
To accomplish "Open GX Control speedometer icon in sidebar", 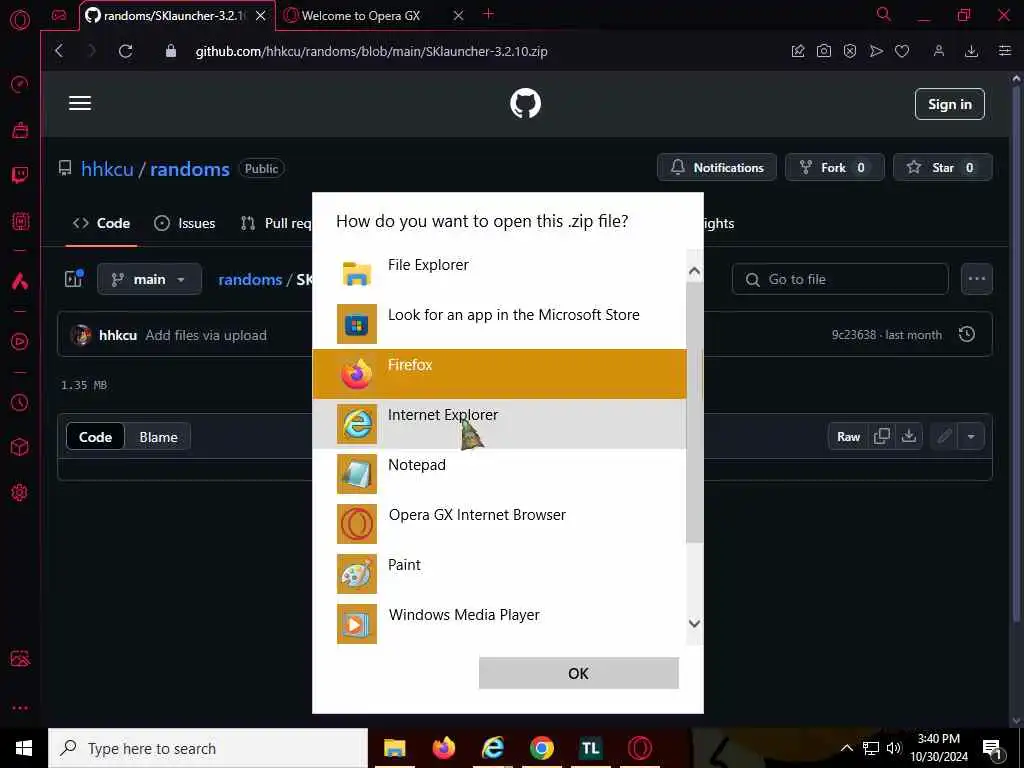I will (20, 84).
